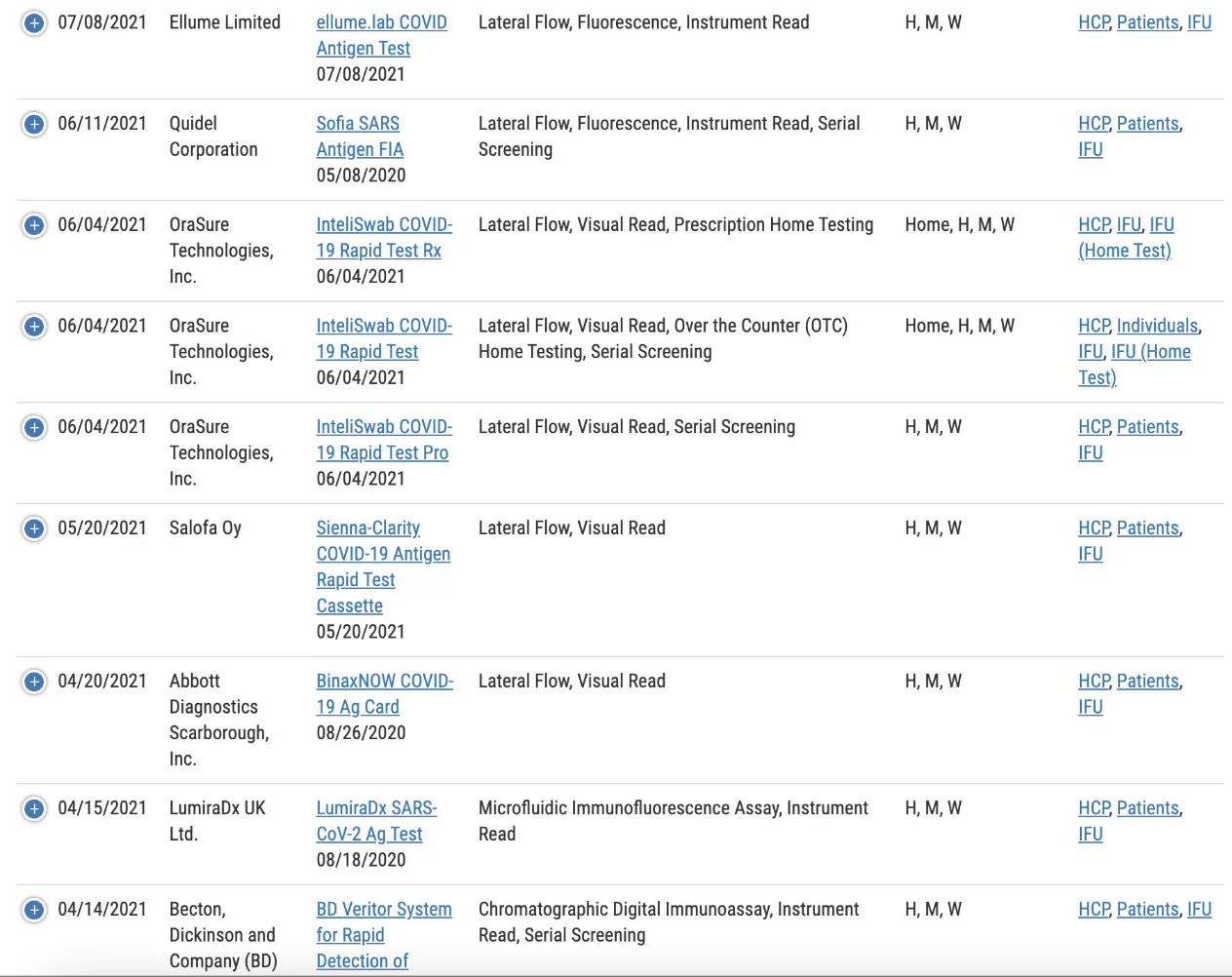Open HCP link in Ellume Limited row
Screen dimensions: 1232x977
point(1094,22)
